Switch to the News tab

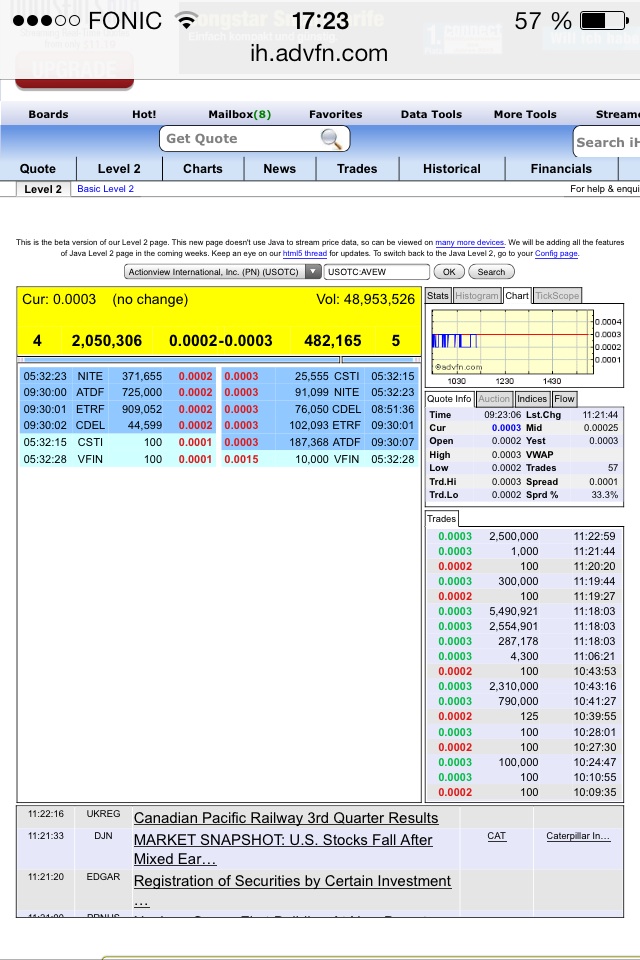click(280, 168)
